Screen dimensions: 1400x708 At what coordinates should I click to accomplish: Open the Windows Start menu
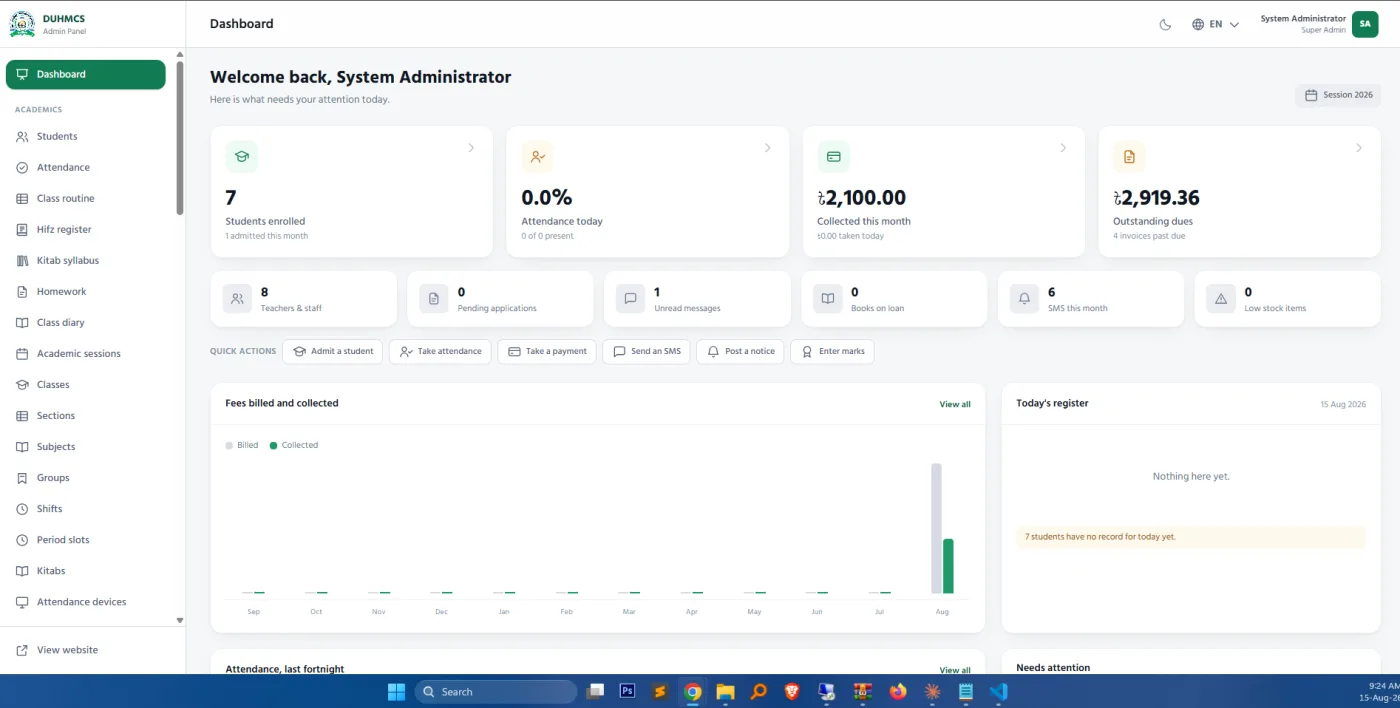click(x=396, y=691)
